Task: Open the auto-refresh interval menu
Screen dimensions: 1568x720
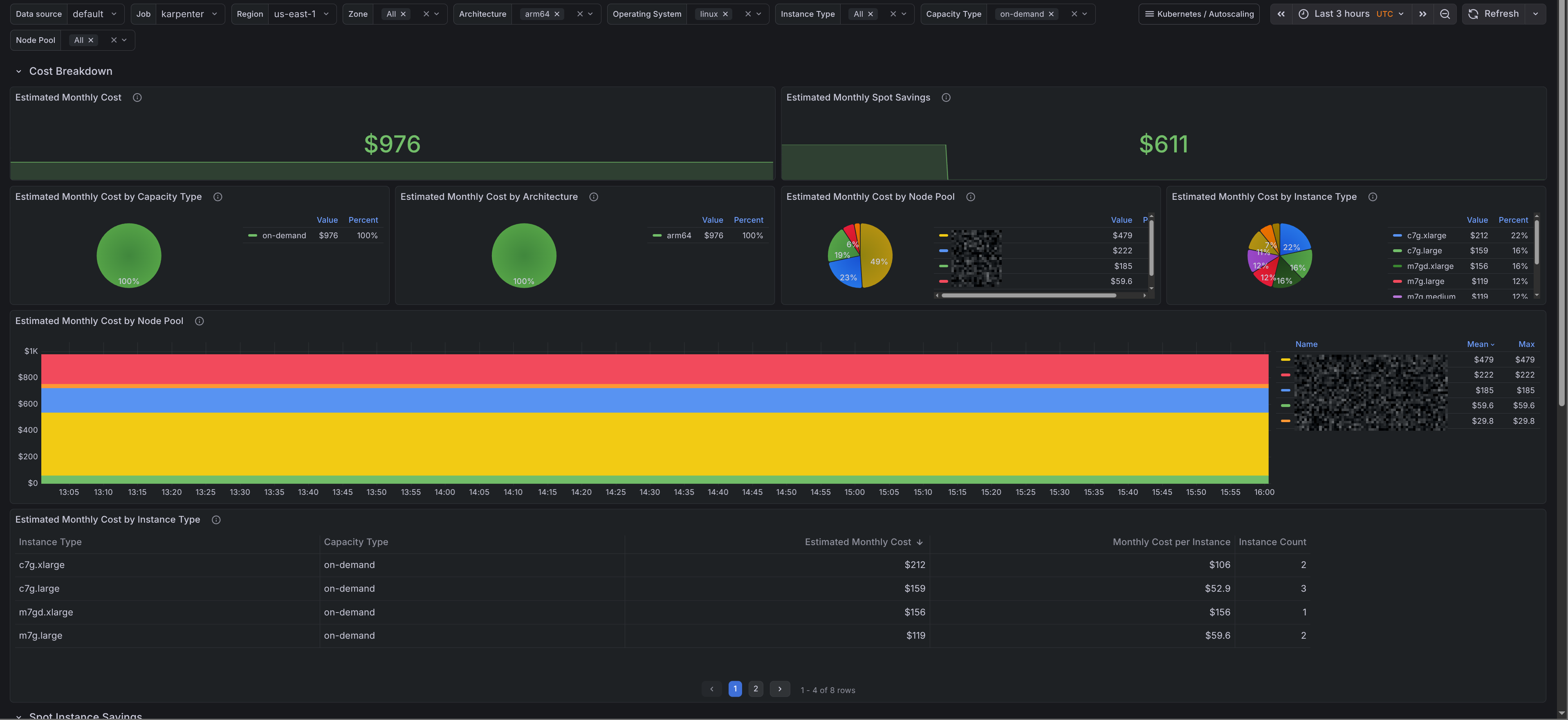Action: pyautogui.click(x=1535, y=14)
